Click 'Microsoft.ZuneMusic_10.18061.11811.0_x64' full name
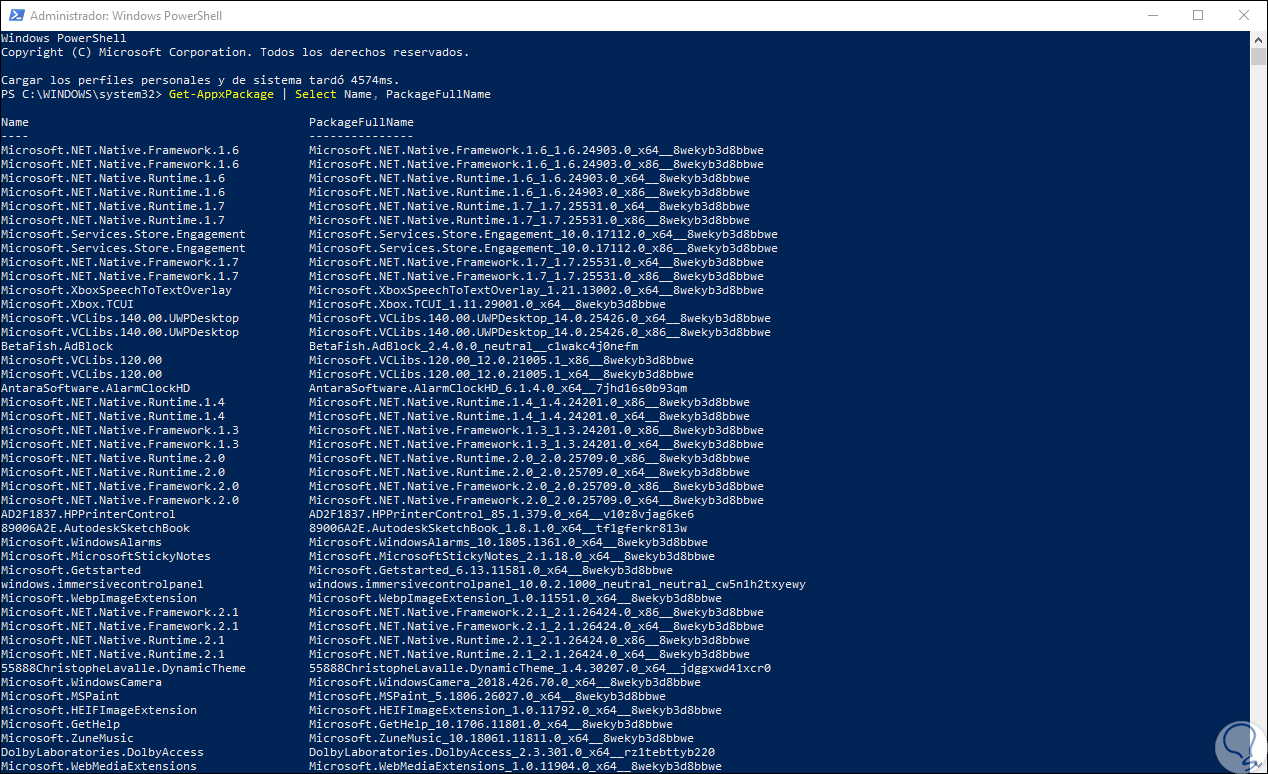The image size is (1268, 774). (x=501, y=738)
